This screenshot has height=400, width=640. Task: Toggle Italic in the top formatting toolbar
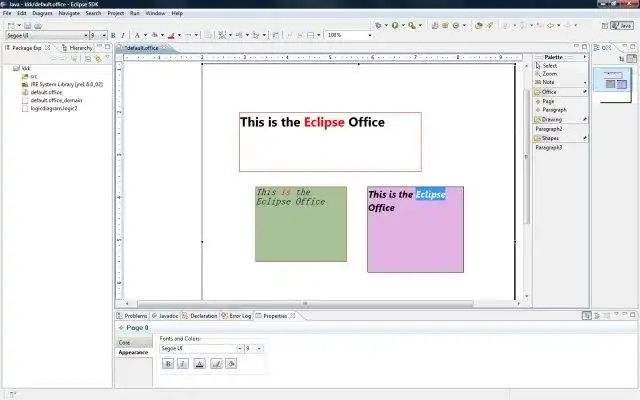[x=123, y=36]
